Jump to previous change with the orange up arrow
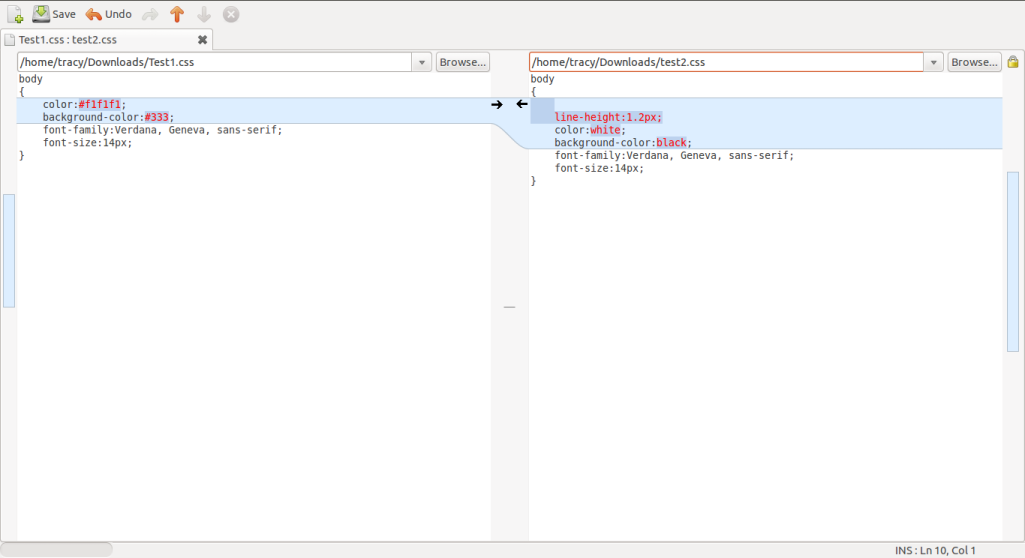Screen dimensions: 1025x558 point(177,14)
